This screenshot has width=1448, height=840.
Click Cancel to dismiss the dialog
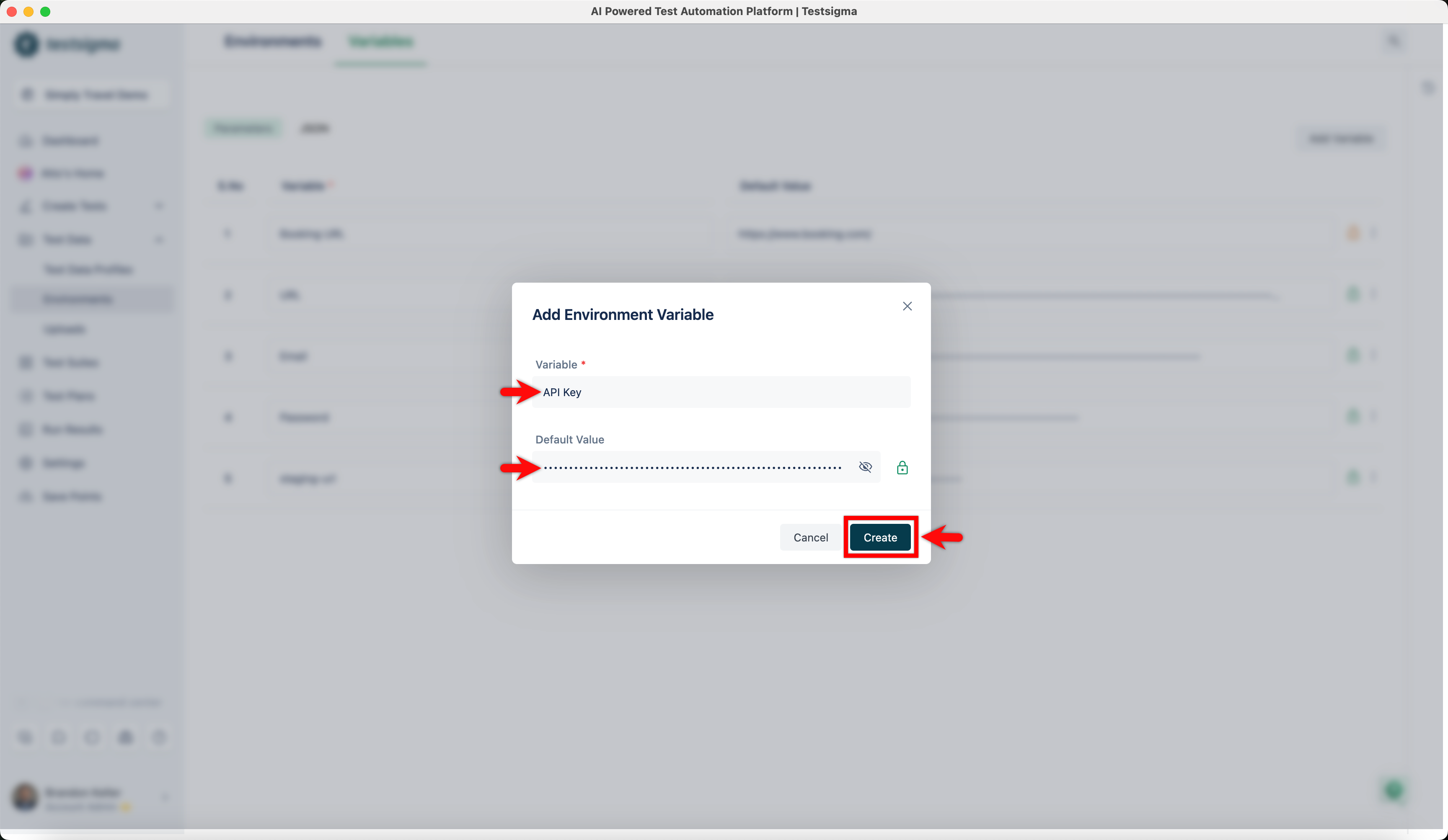pyautogui.click(x=810, y=537)
